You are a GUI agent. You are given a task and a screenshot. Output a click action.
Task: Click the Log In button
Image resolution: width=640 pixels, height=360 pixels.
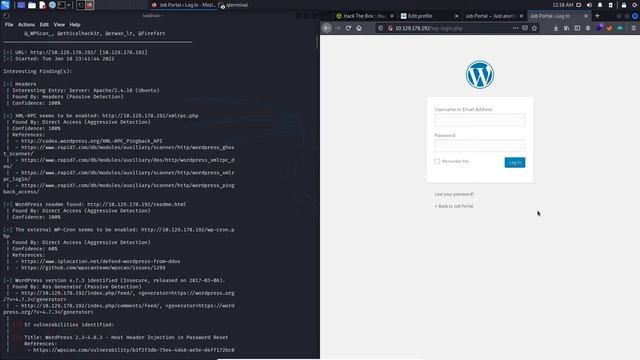point(515,162)
